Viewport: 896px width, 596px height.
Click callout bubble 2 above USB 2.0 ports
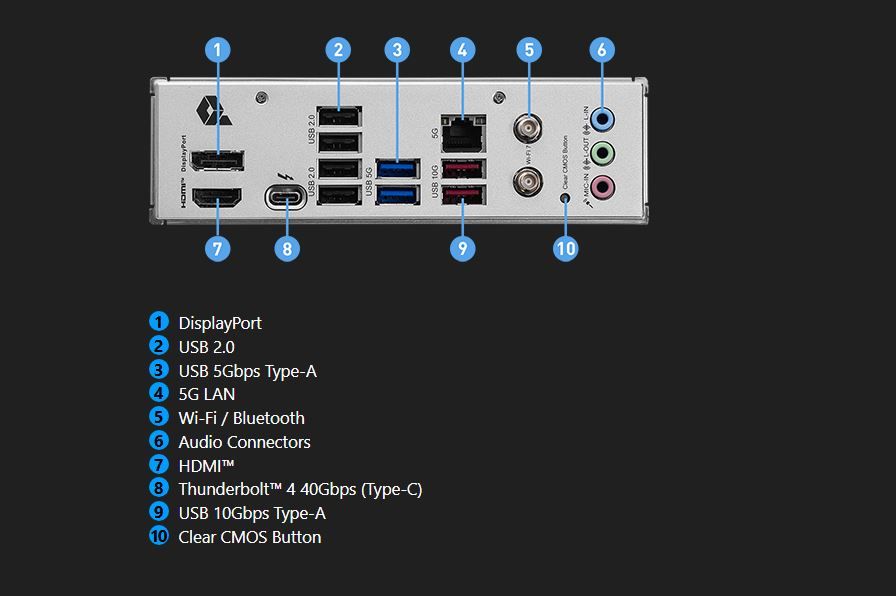[x=338, y=50]
